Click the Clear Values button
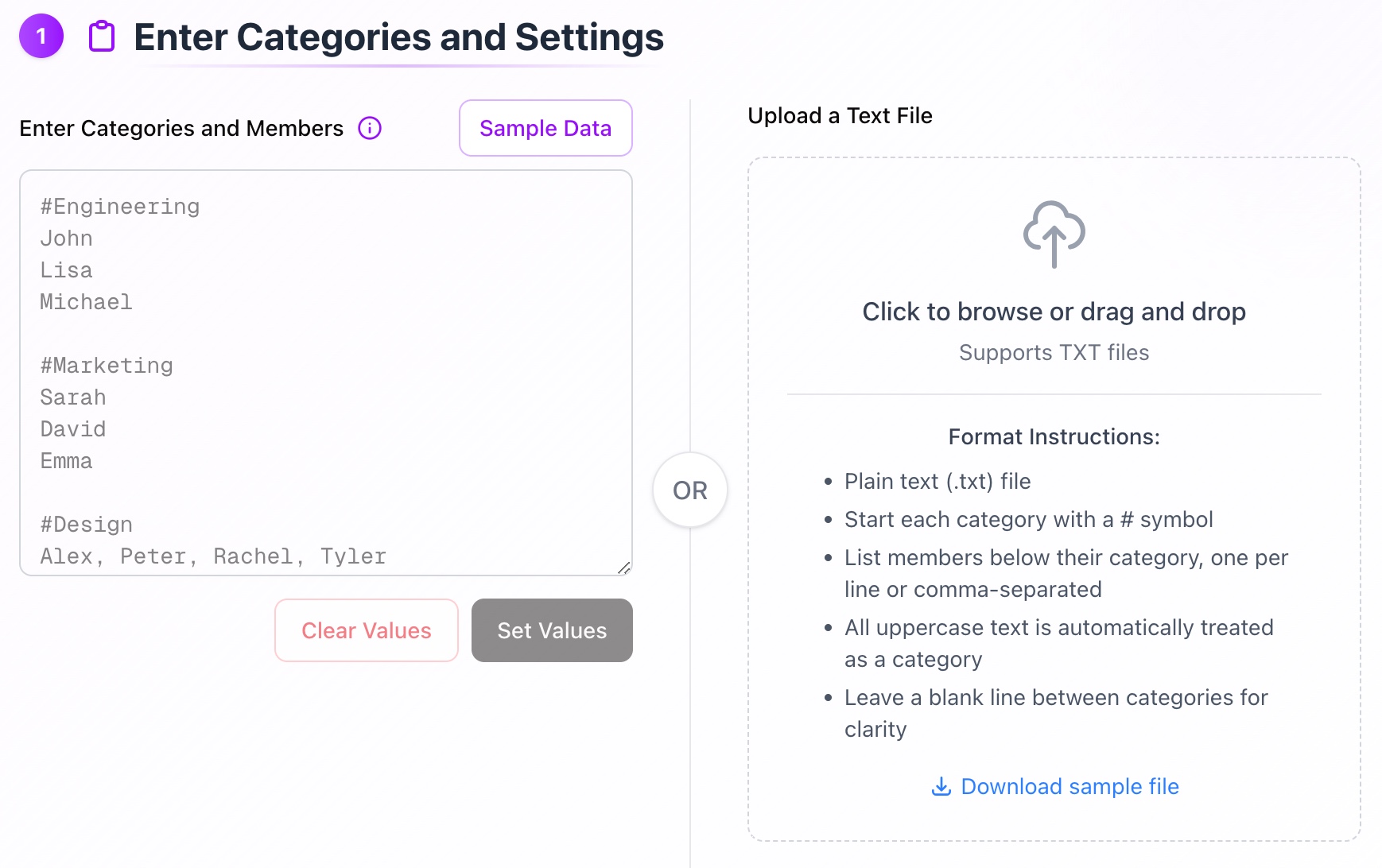Viewport: 1382px width, 868px height. click(x=366, y=630)
